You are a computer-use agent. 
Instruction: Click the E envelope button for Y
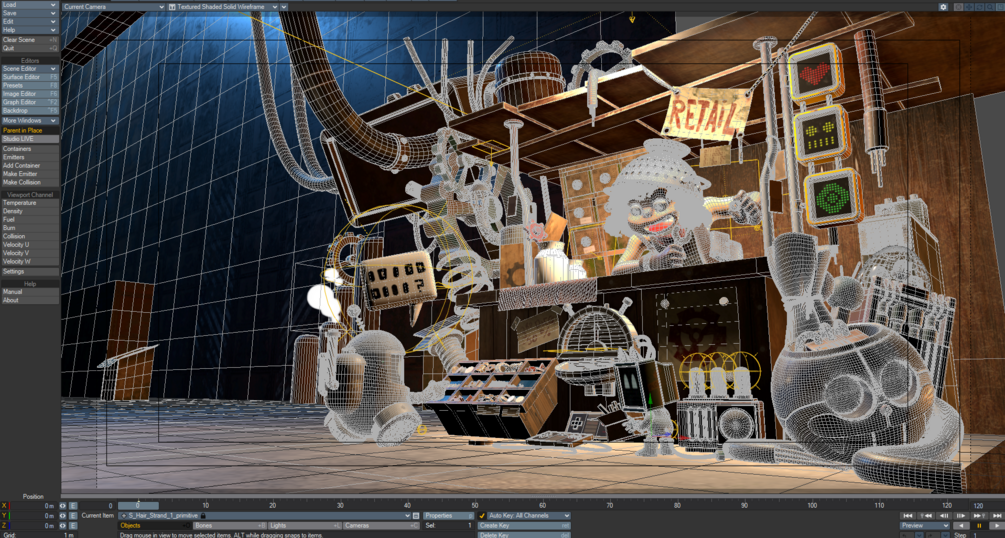[73, 516]
